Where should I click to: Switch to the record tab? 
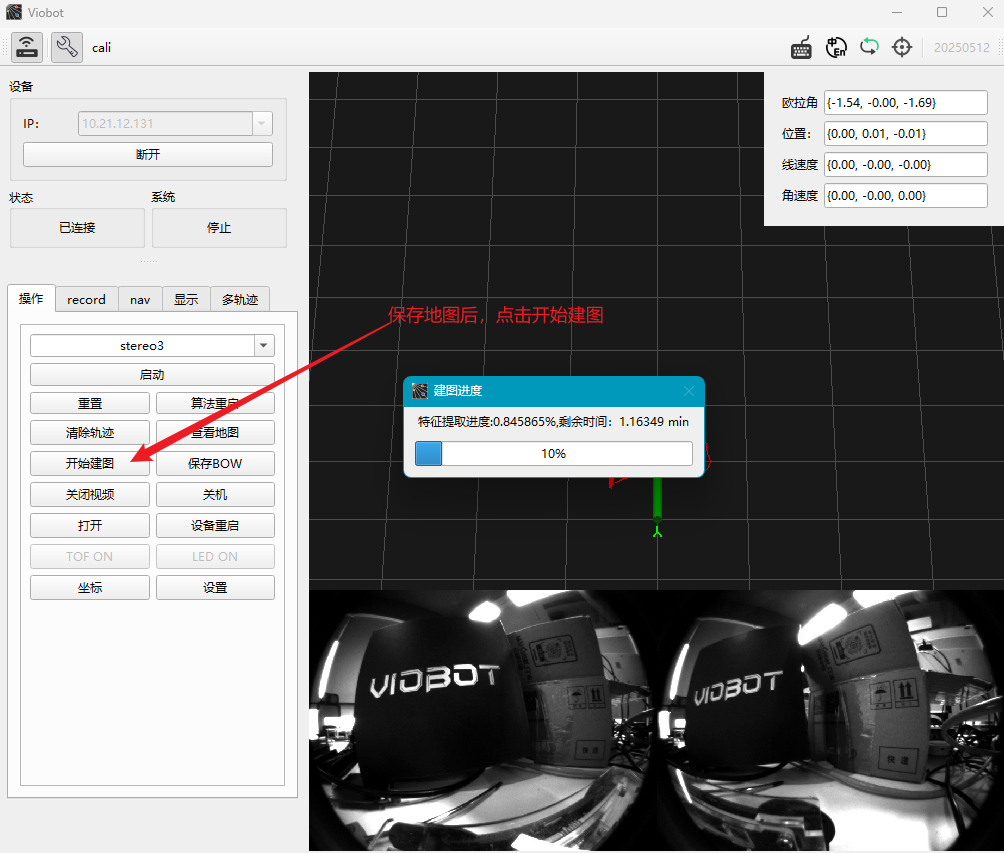pos(86,300)
